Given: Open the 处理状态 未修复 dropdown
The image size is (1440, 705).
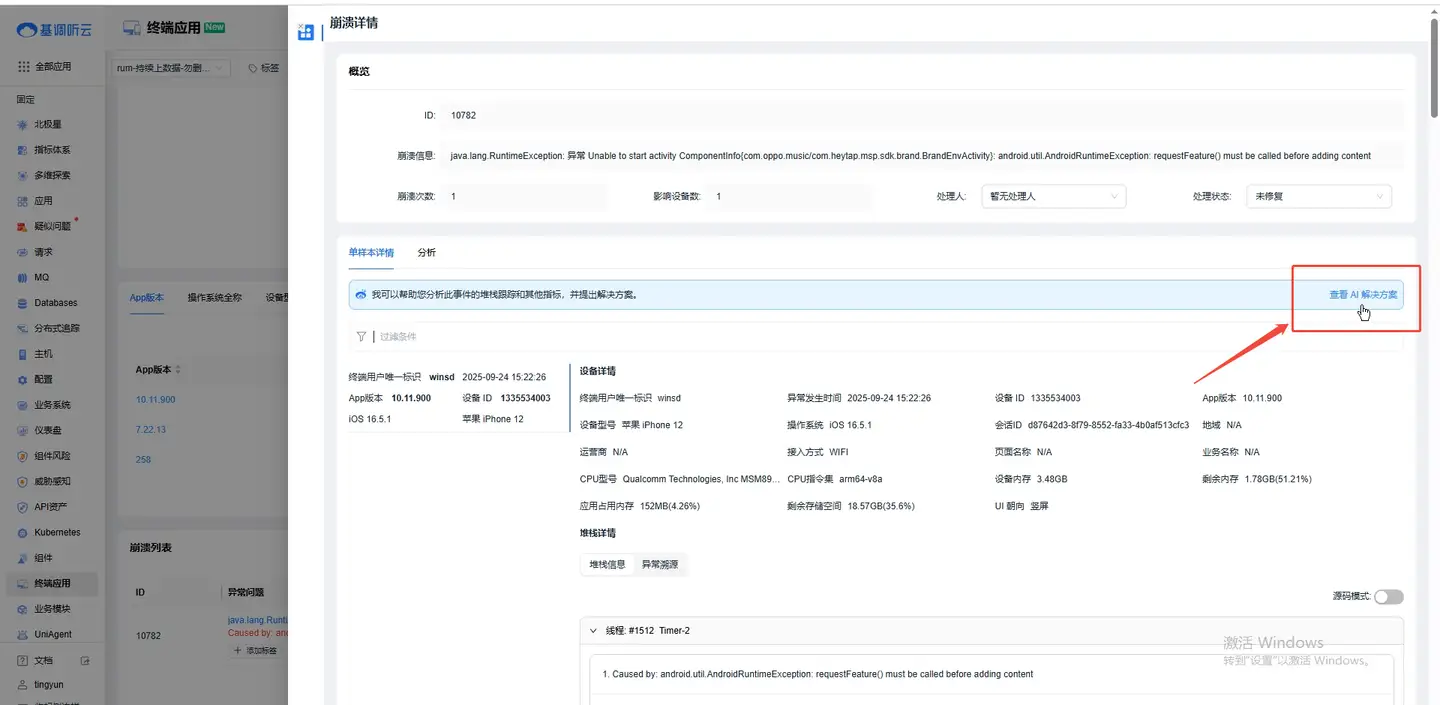Looking at the screenshot, I should point(1318,197).
